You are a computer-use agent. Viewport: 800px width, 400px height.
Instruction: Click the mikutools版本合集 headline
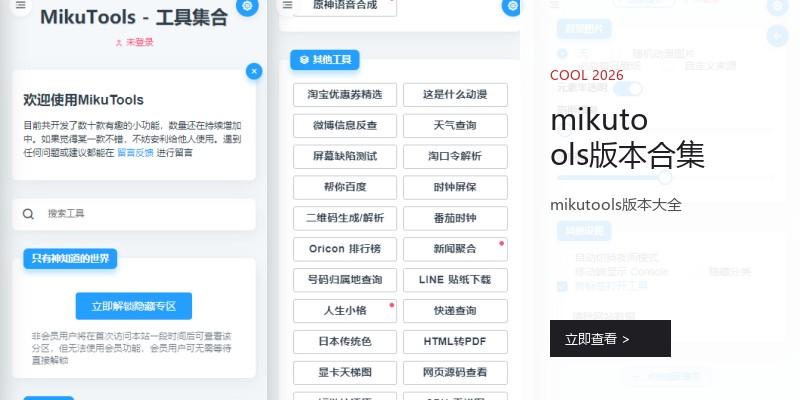(x=627, y=138)
